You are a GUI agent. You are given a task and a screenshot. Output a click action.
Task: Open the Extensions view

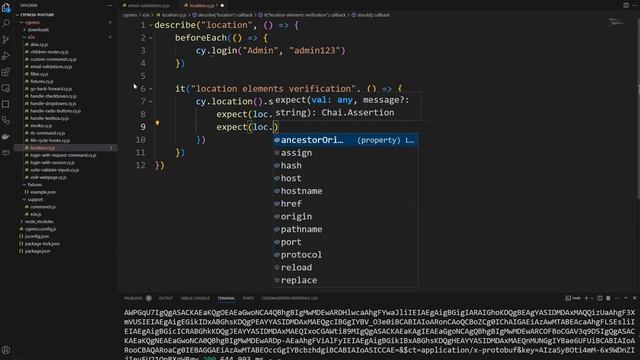coord(6,72)
